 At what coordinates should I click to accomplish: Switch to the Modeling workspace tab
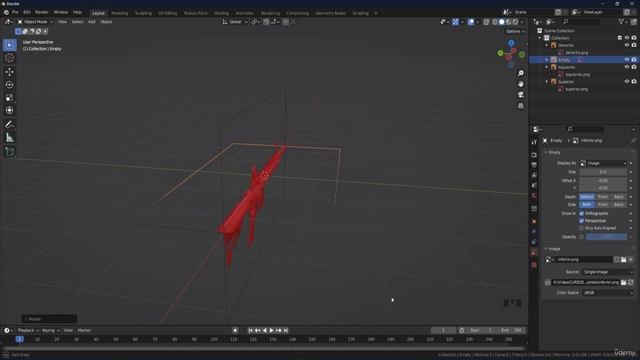[x=120, y=13]
